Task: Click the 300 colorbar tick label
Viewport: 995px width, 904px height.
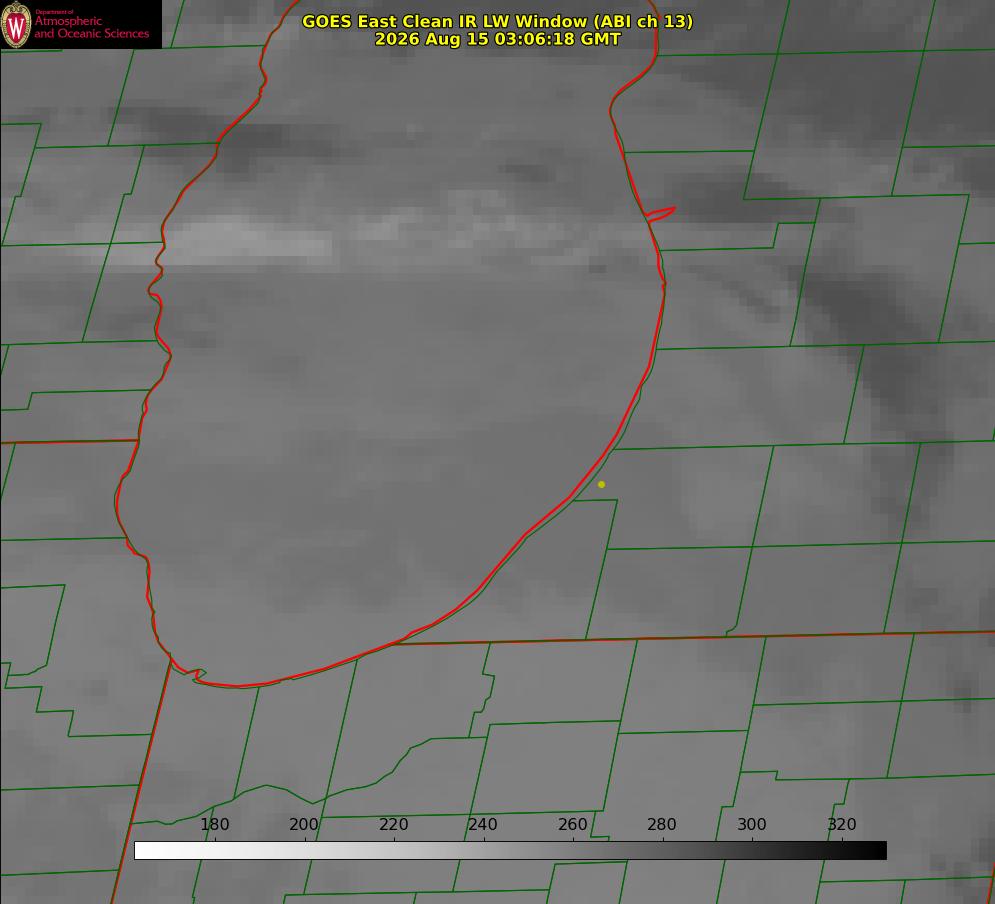Action: coord(752,824)
